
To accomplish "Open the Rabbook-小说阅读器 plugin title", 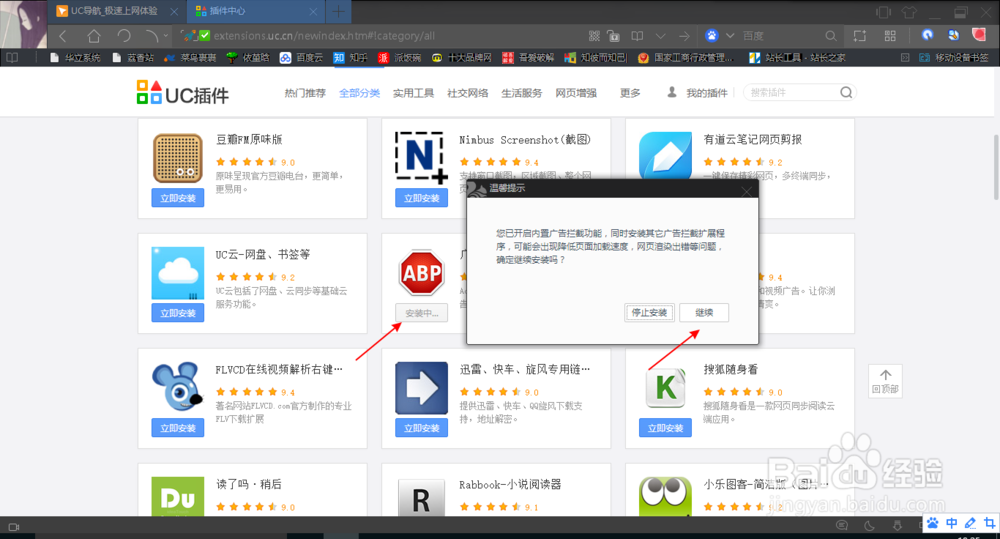I will (510, 484).
